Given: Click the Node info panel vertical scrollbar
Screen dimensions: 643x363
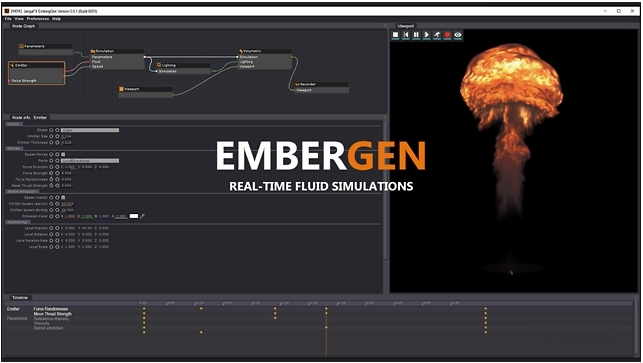Looking at the screenshot, I should tap(385, 189).
